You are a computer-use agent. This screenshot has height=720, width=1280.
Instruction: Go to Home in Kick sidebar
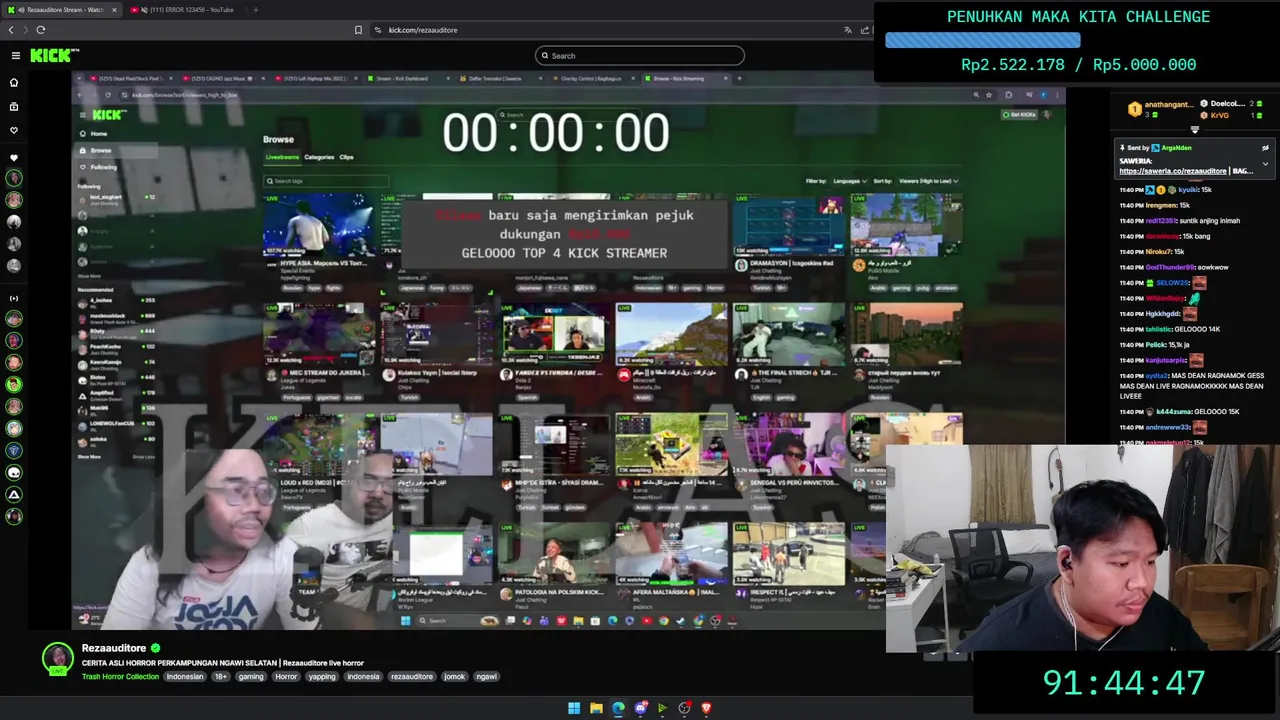[14, 82]
